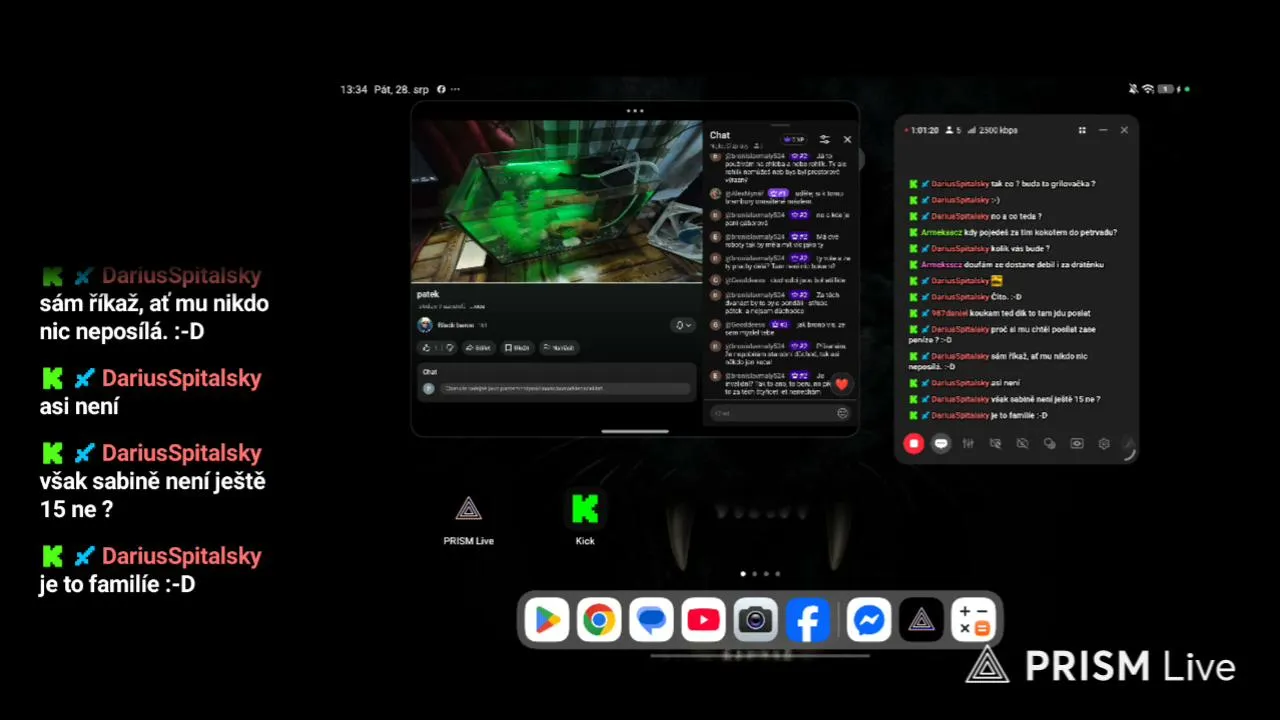
Task: Open the emoji picker in chat input
Action: 843,413
